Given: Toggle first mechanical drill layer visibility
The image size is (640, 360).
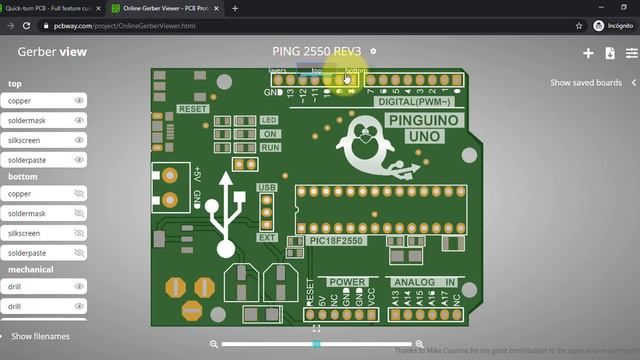Looking at the screenshot, I should (x=79, y=287).
